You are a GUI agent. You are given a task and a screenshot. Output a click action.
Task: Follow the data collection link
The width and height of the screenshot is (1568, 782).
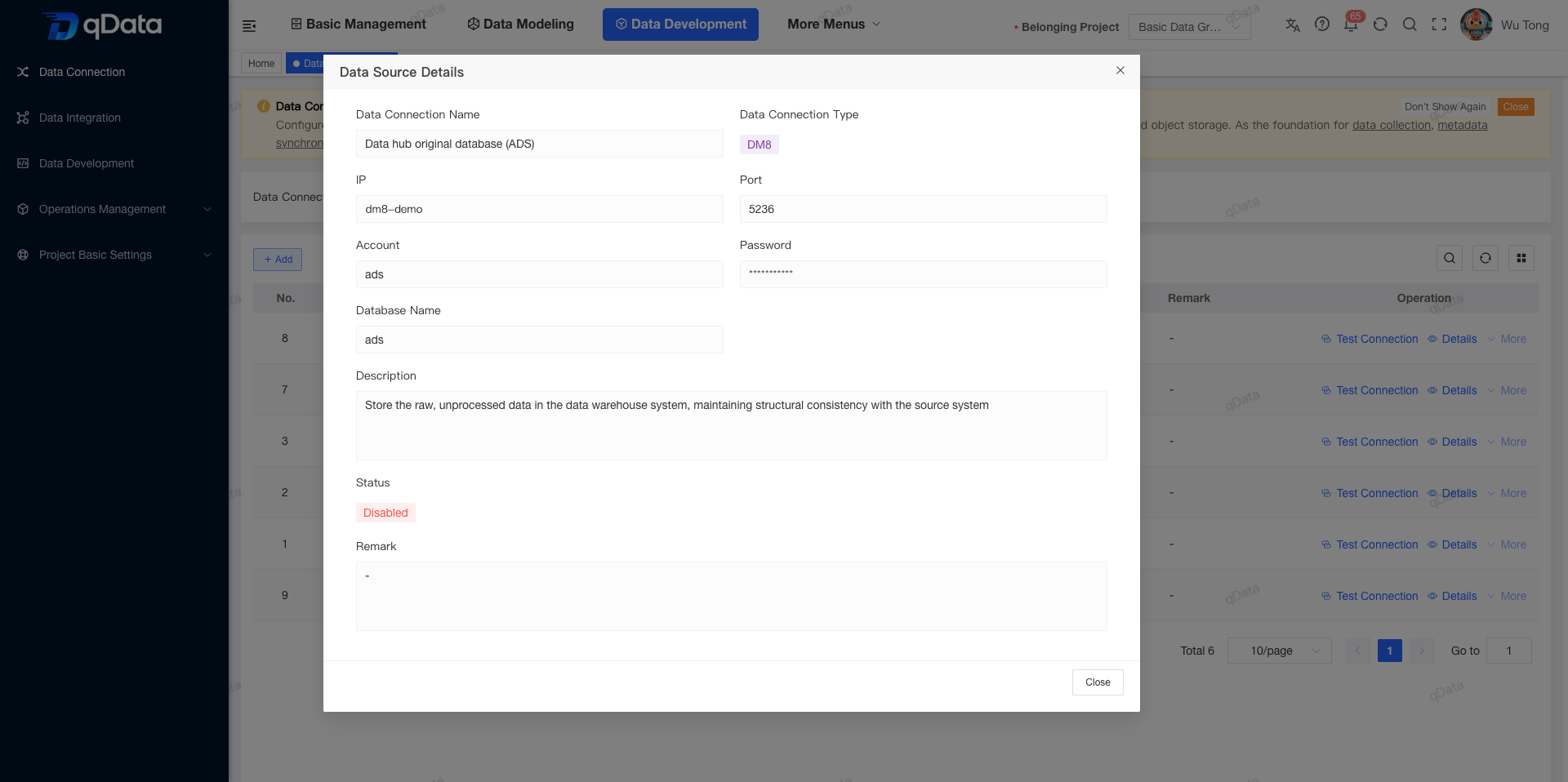click(1392, 125)
